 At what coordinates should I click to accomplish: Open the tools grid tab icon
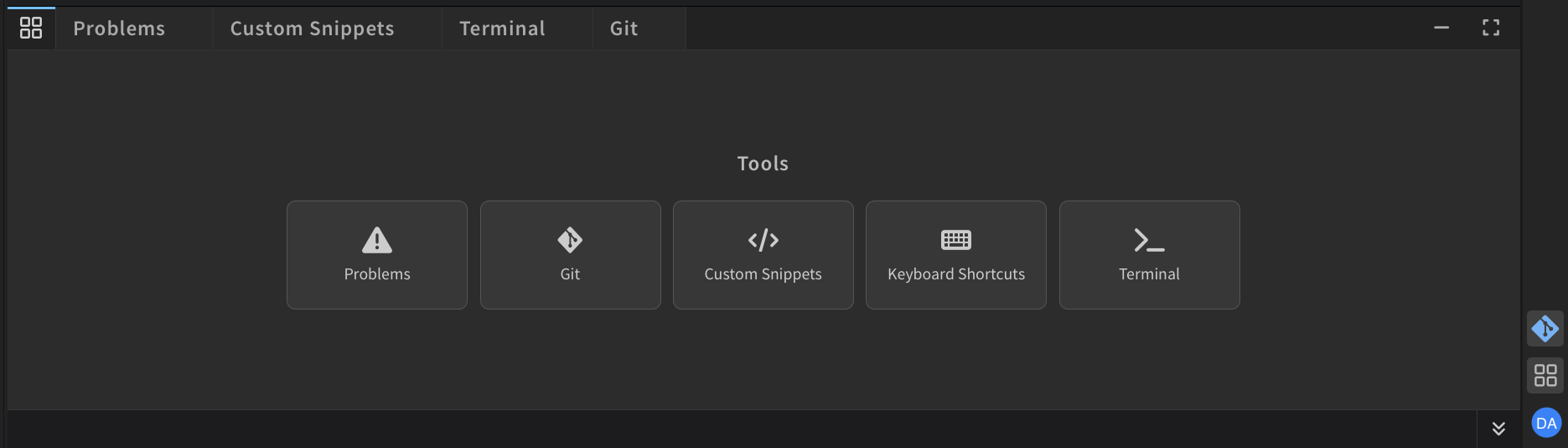click(31, 28)
